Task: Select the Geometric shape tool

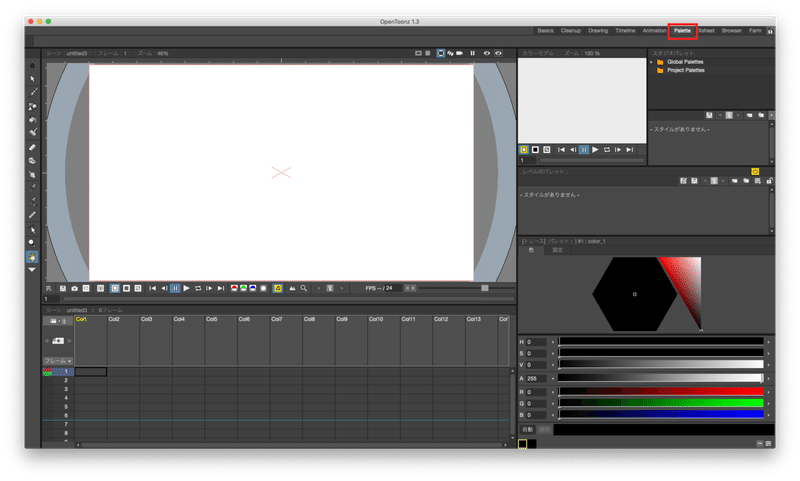Action: pyautogui.click(x=32, y=106)
